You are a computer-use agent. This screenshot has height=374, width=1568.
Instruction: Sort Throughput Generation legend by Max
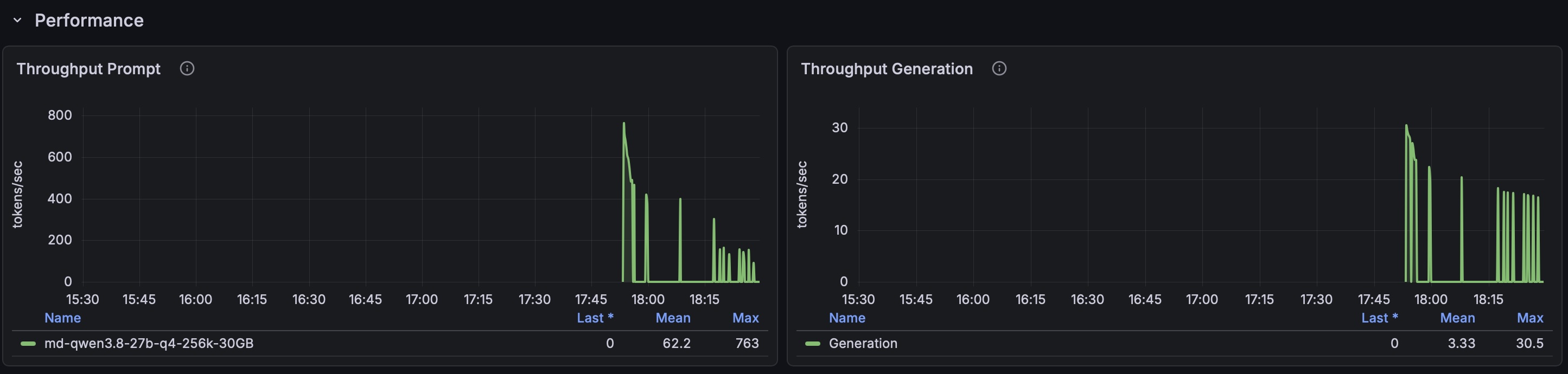(1530, 318)
